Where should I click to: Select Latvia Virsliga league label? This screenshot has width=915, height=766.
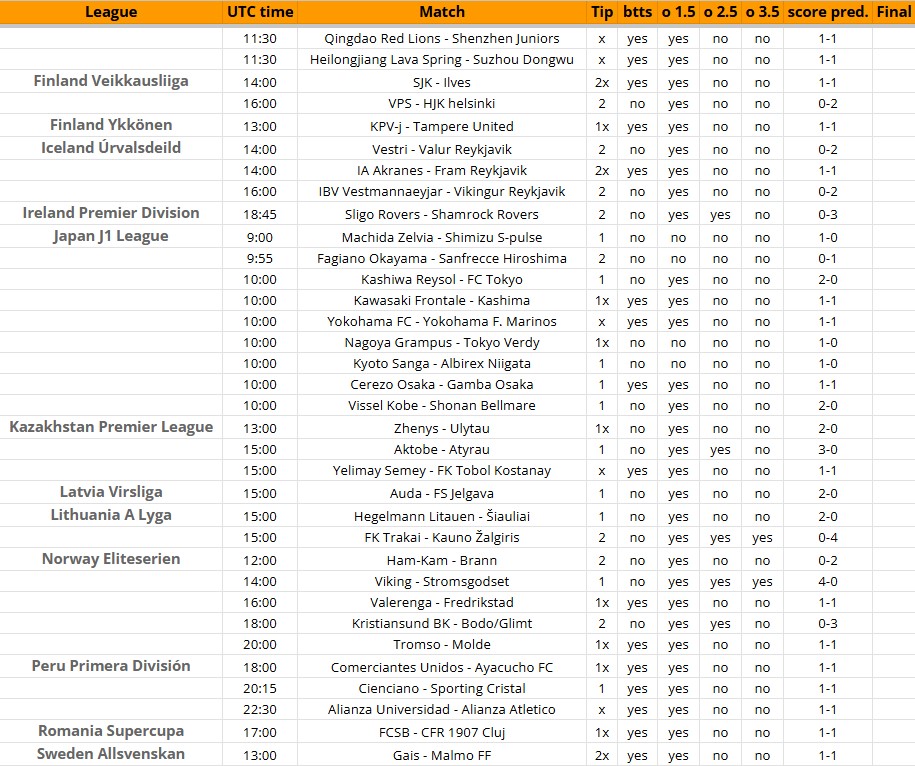point(111,492)
